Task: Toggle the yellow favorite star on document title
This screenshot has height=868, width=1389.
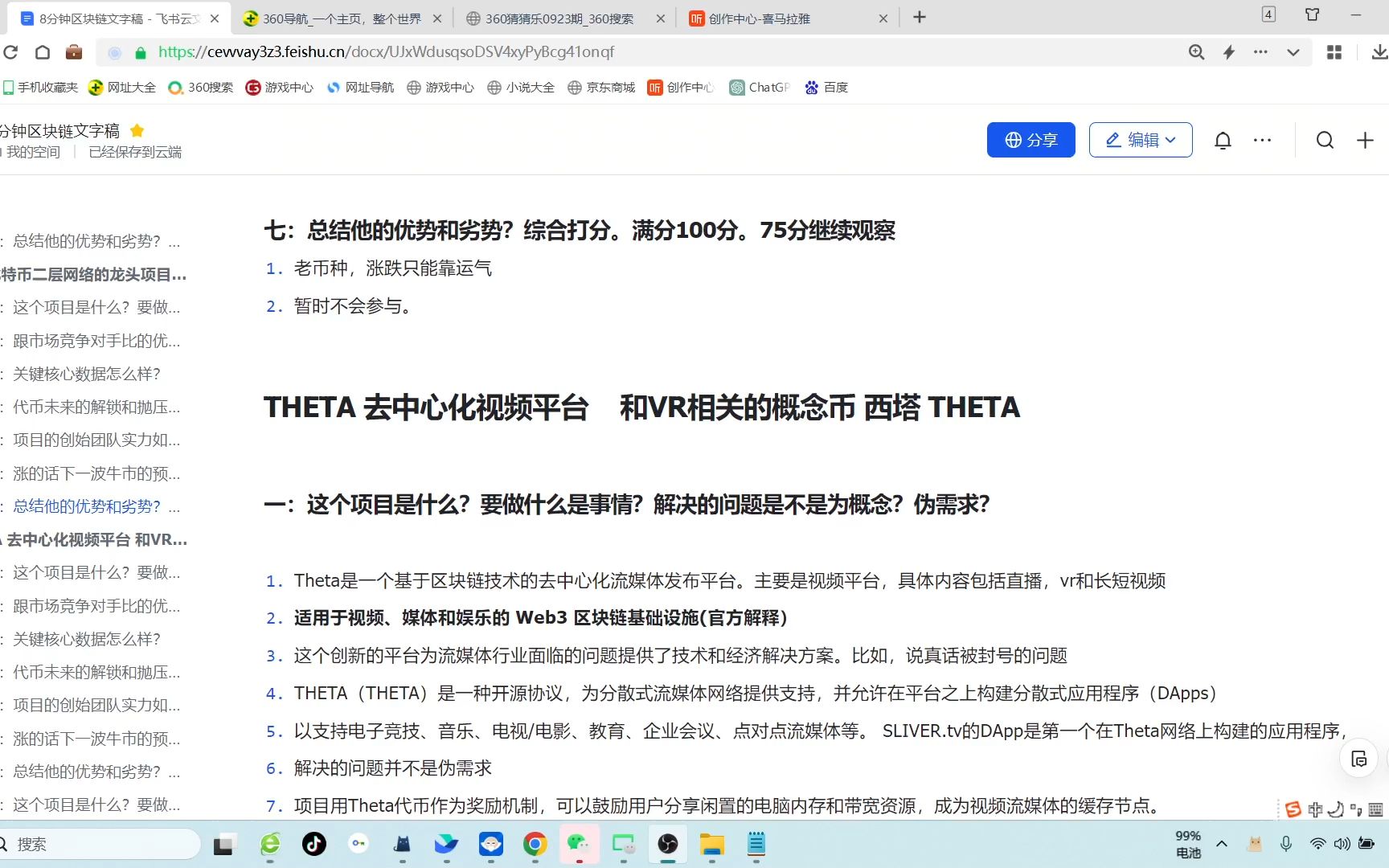Action: [137, 130]
